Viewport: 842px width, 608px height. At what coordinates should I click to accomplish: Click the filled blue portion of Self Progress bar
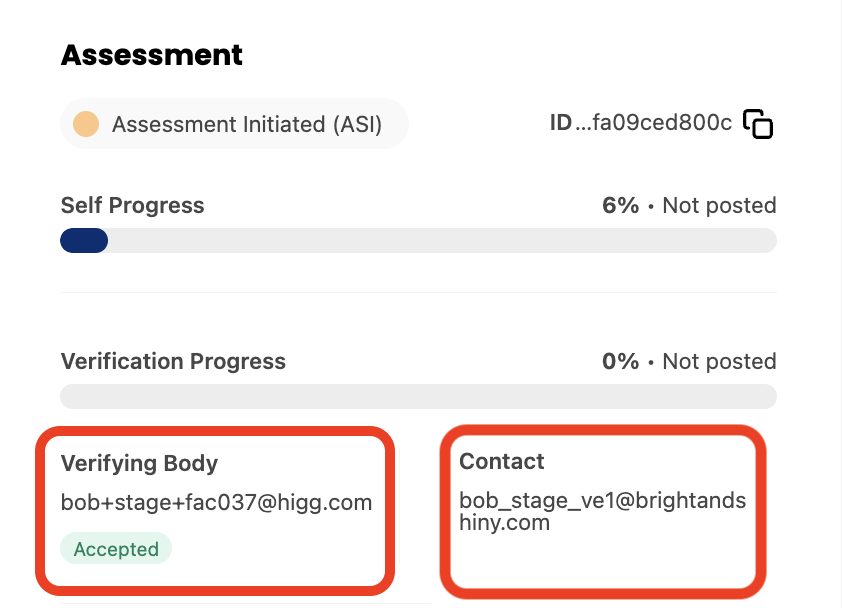tap(84, 240)
